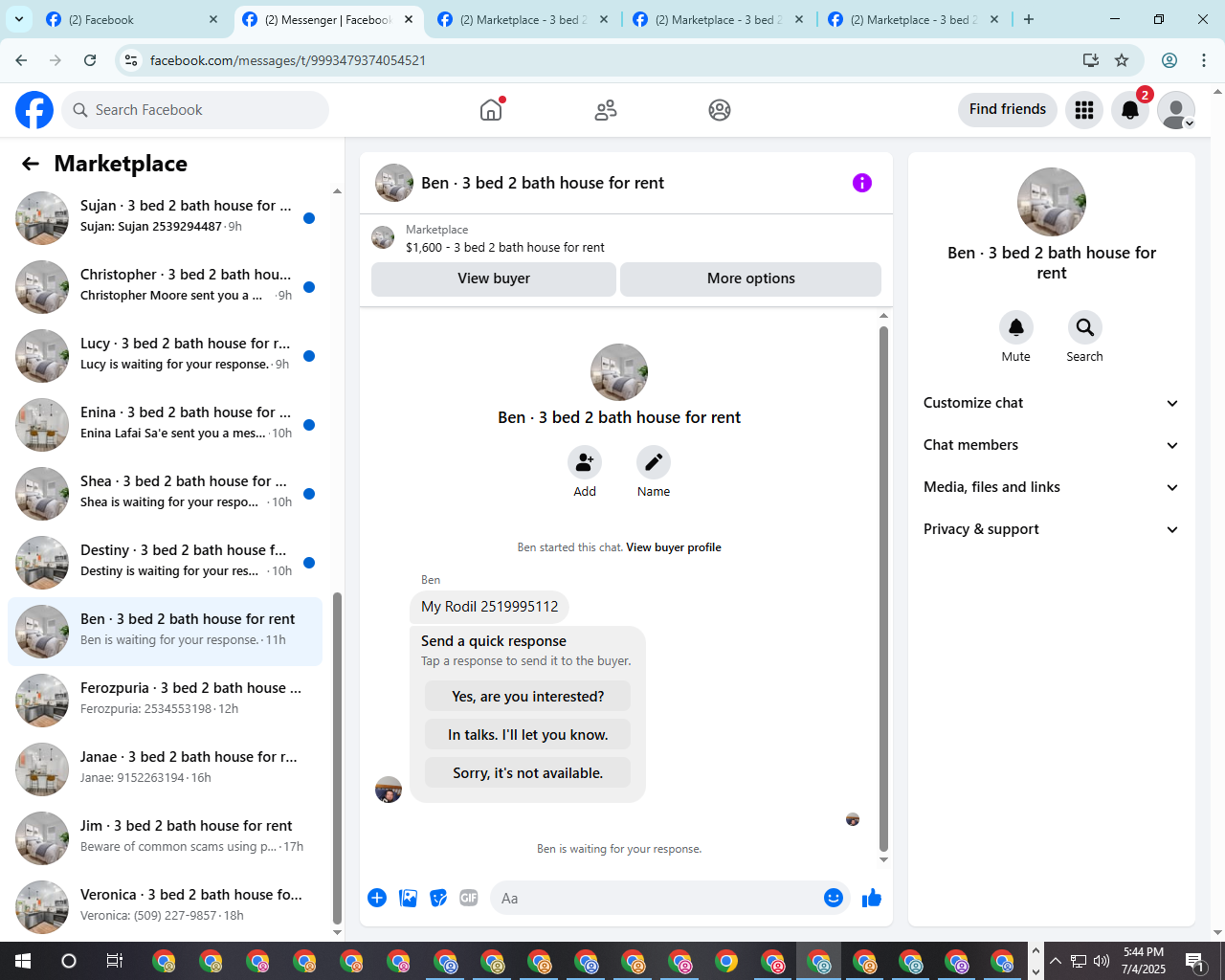Screen dimensions: 1225x980
Task: Click the Search magnifier in chat details
Action: pyautogui.click(x=1085, y=327)
